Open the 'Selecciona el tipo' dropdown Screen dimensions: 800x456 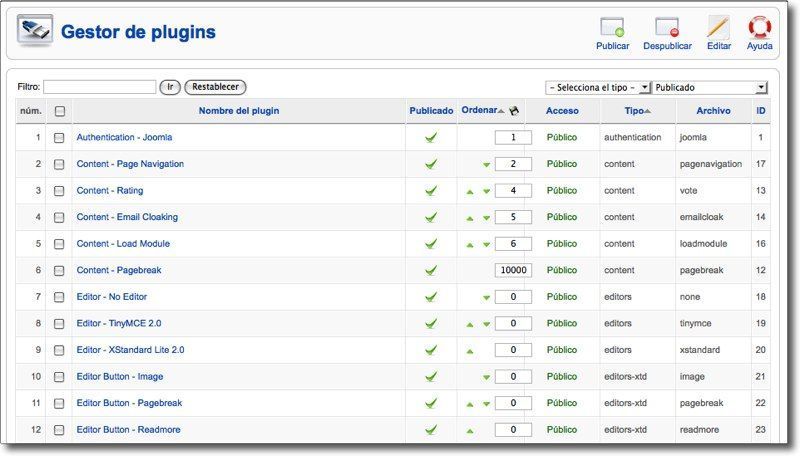pos(598,88)
